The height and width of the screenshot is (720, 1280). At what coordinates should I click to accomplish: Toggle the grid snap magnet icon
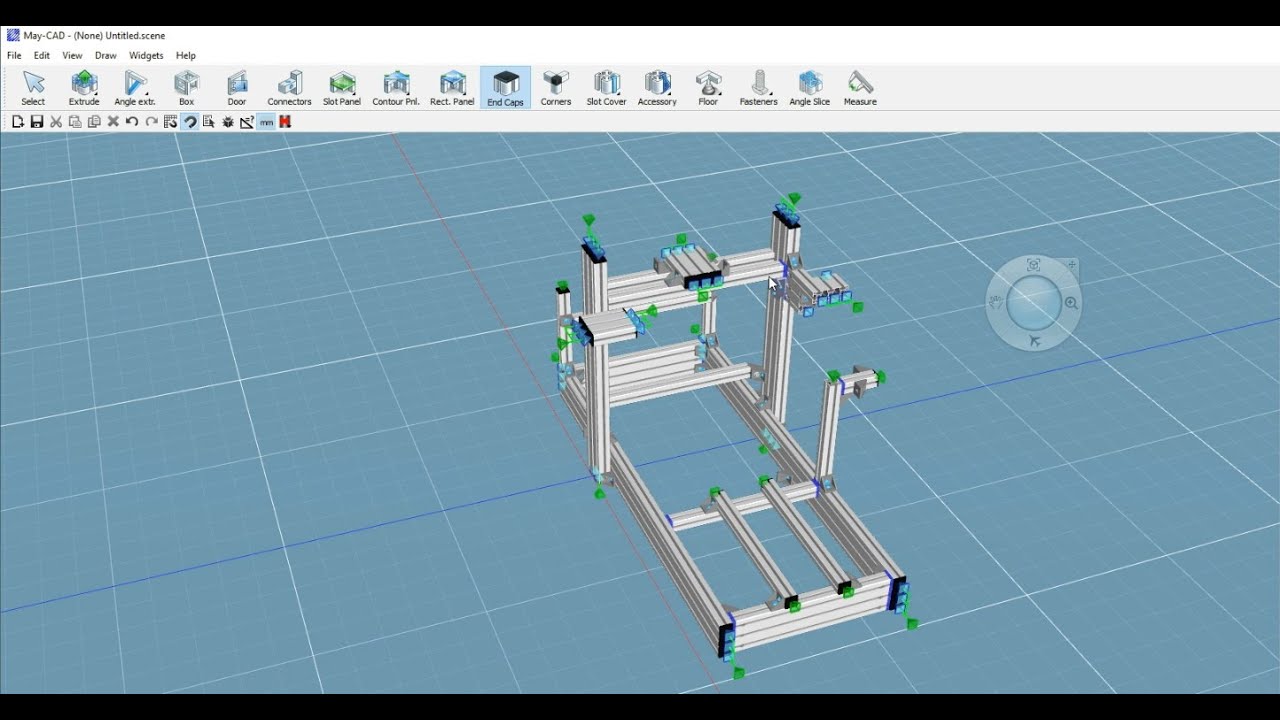[170, 122]
